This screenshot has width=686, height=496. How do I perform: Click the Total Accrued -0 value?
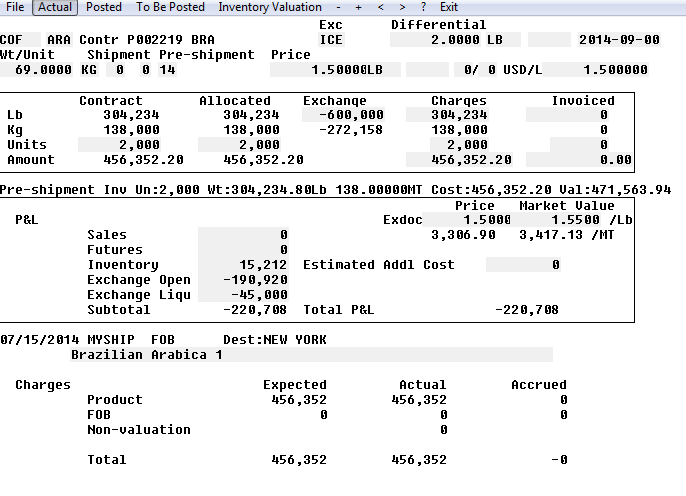click(559, 460)
